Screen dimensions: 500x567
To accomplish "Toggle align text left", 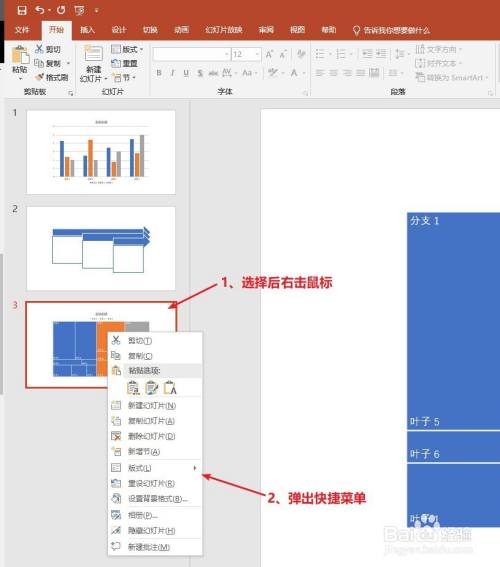I will (x=320, y=73).
